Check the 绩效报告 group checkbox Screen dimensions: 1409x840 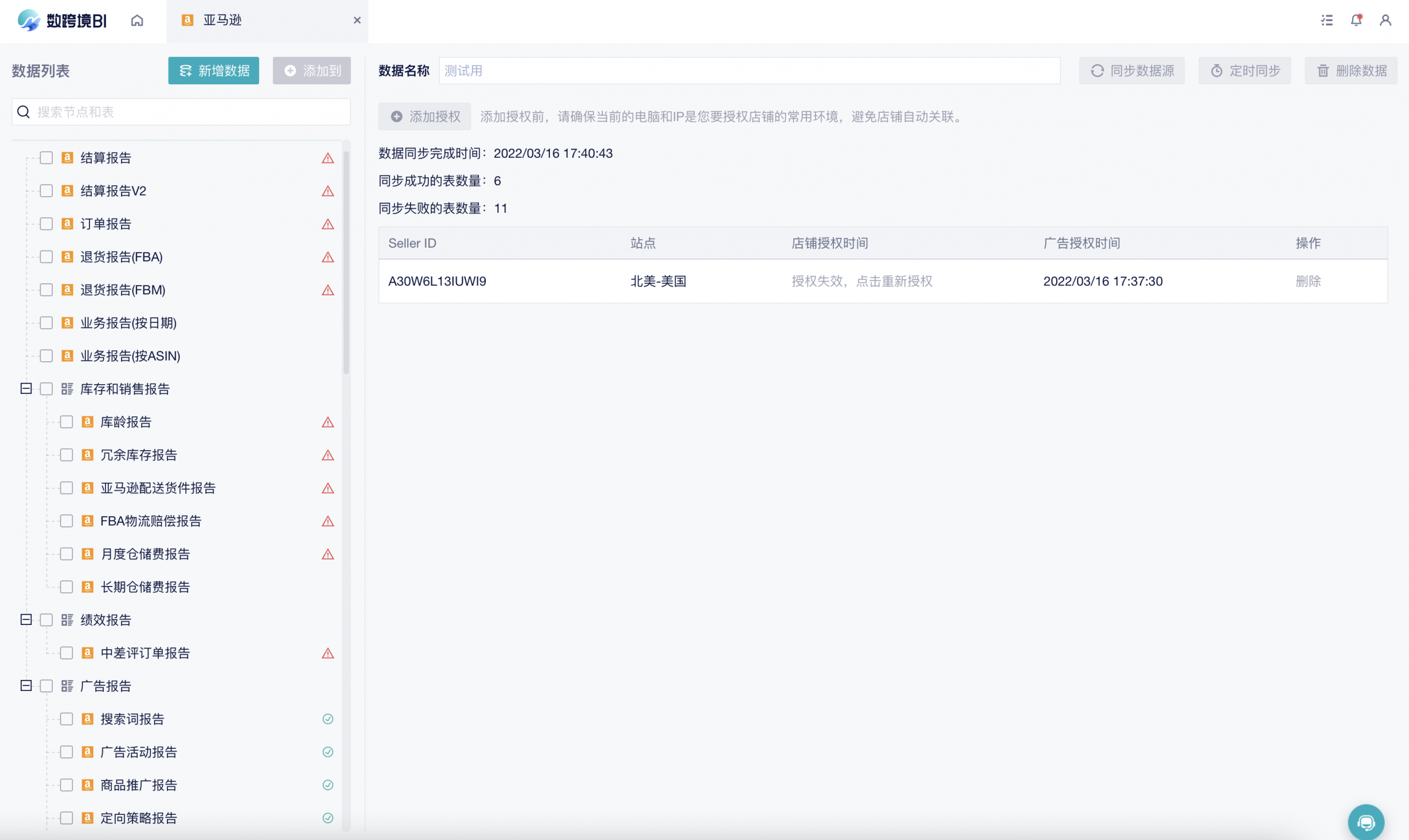[x=46, y=620]
